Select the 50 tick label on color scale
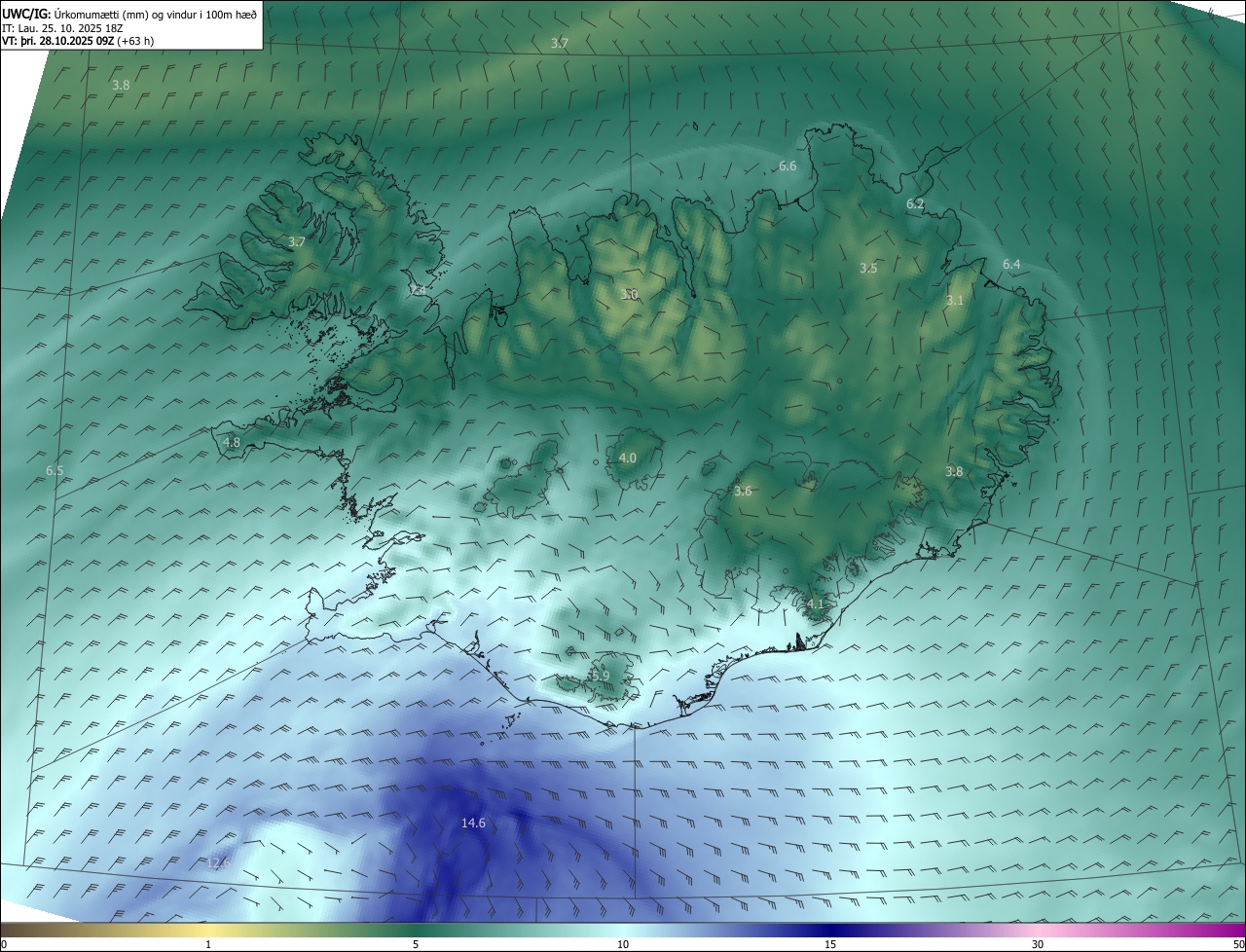 (1238, 944)
